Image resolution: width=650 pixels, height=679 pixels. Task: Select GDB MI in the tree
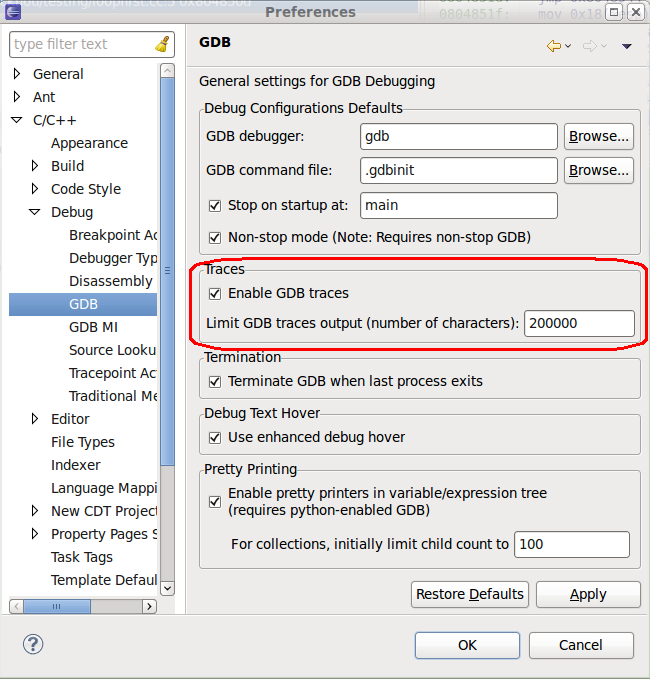point(93,327)
